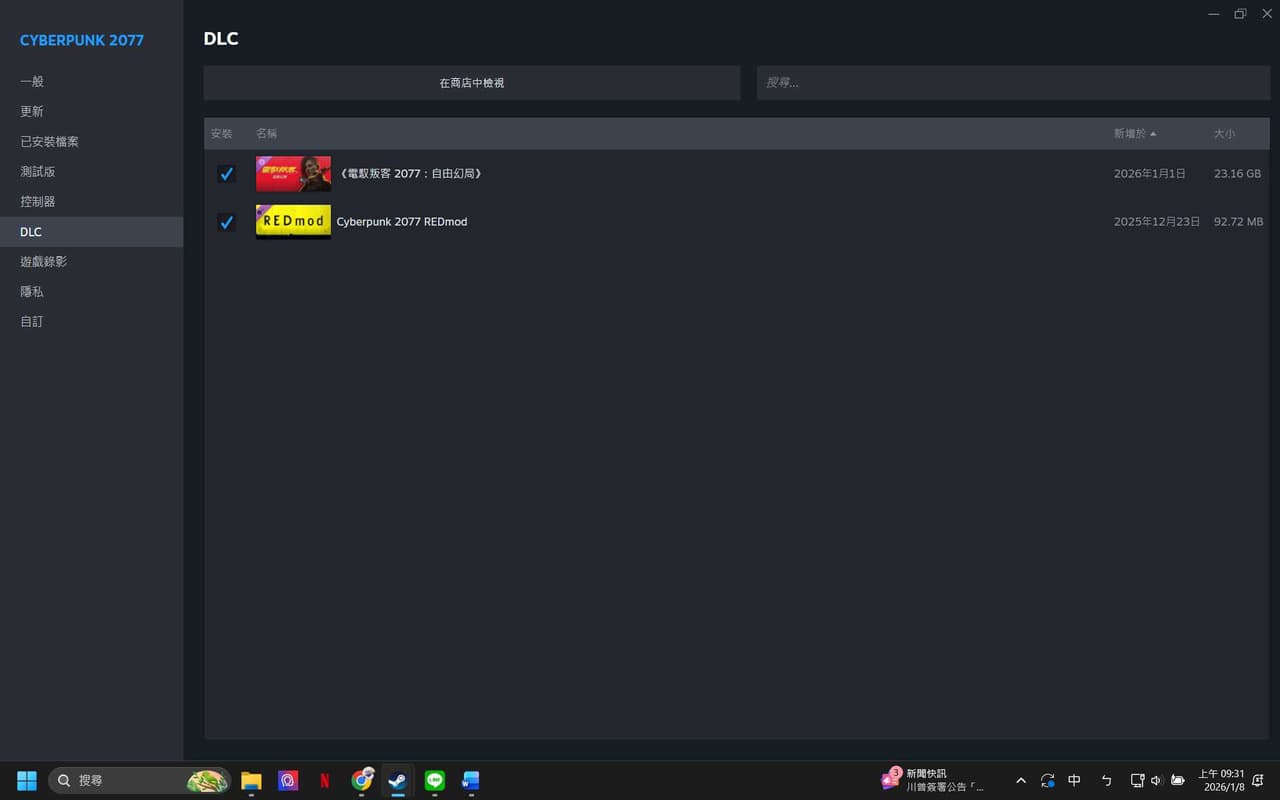Open File Explorer from the taskbar

[251, 780]
